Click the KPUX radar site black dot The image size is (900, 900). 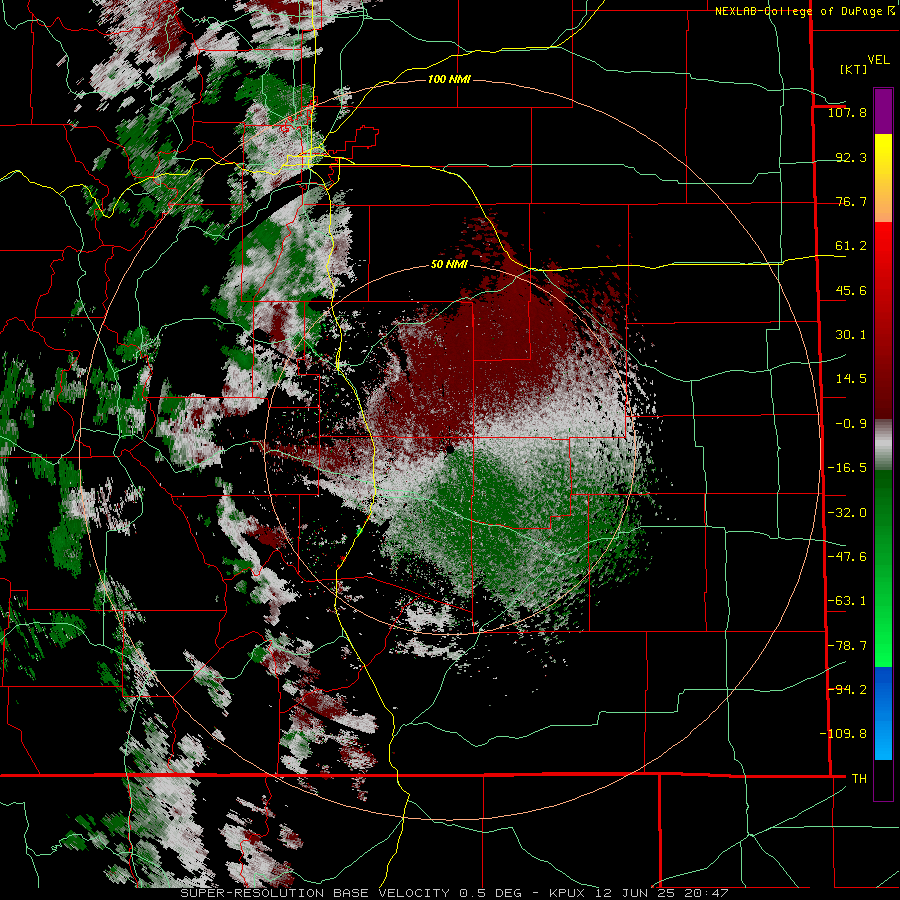tap(449, 449)
